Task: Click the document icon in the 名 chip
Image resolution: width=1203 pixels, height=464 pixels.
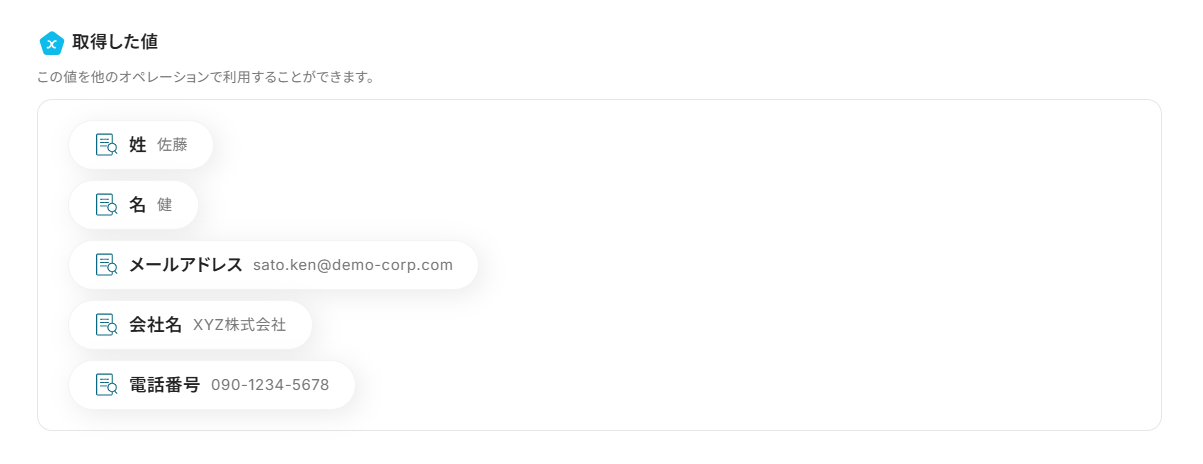Action: pyautogui.click(x=106, y=205)
